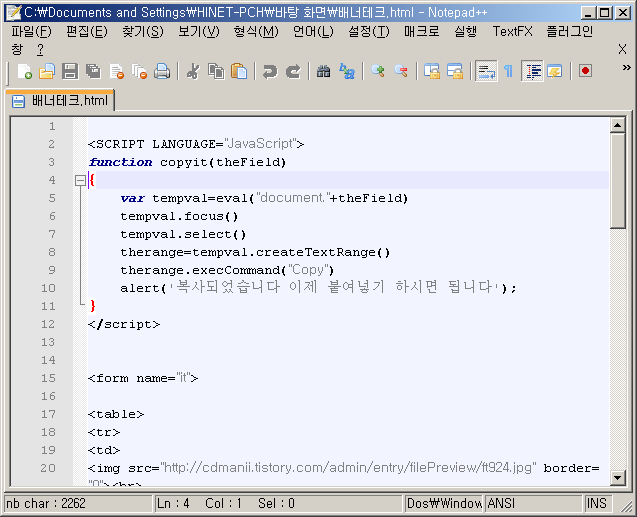Open the 파일(F) menu
This screenshot has width=637, height=517.
click(31, 32)
